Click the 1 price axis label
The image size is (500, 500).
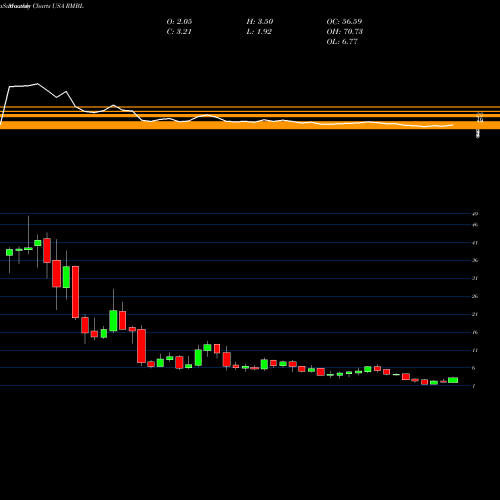pos(474,386)
